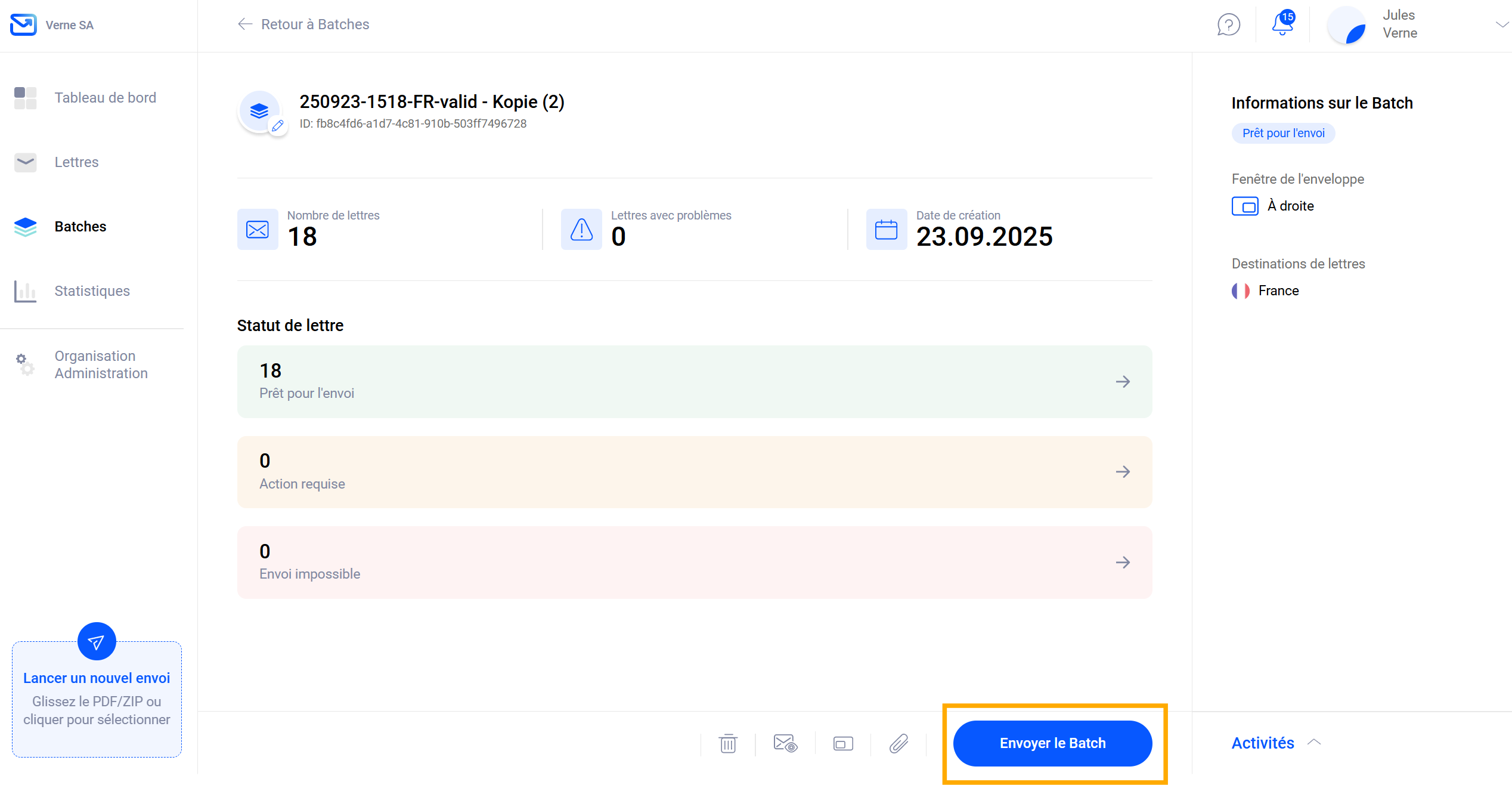Open the 18 Prêt pour l'envoi row
This screenshot has width=1512, height=785.
pyautogui.click(x=694, y=382)
